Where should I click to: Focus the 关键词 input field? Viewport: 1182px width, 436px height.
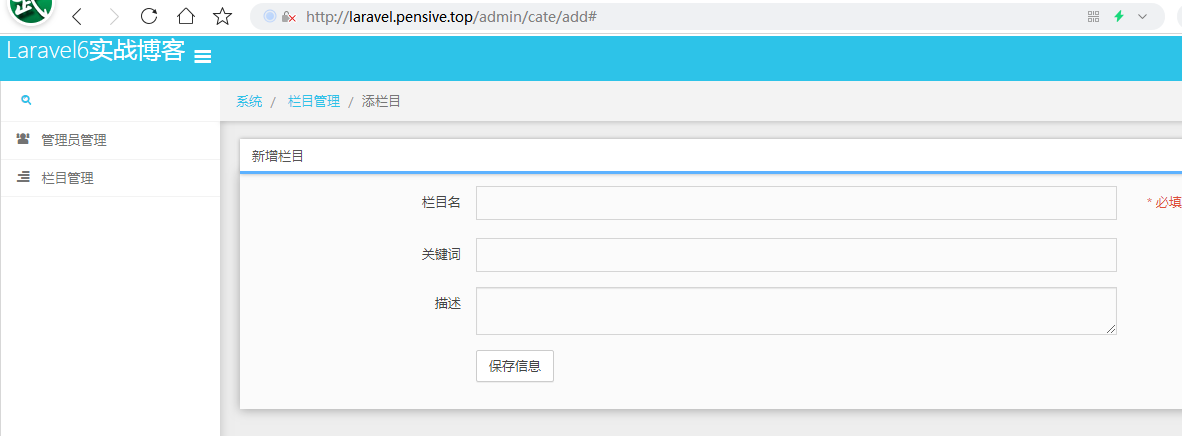(795, 255)
